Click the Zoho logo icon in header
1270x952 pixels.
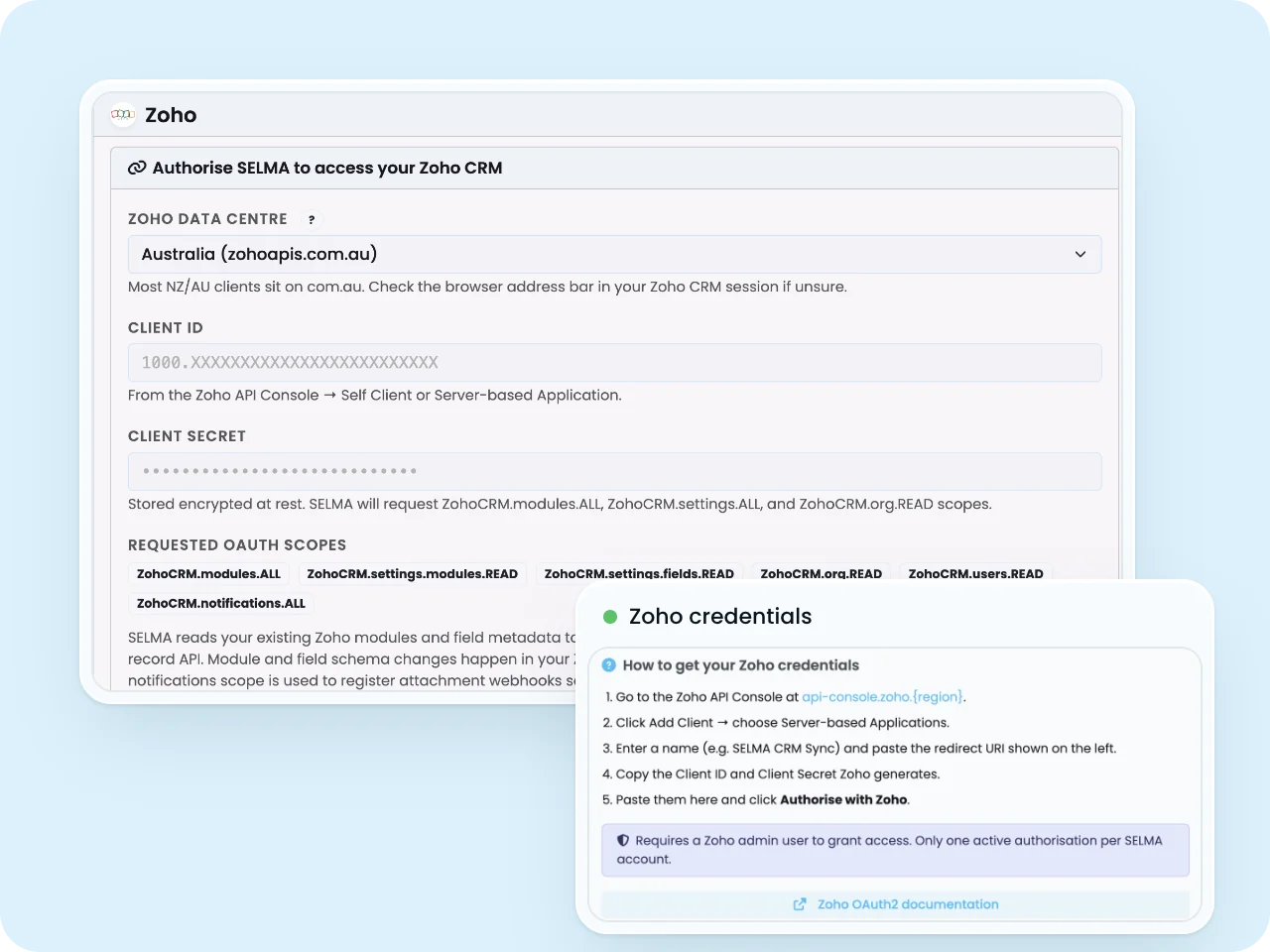tap(123, 115)
